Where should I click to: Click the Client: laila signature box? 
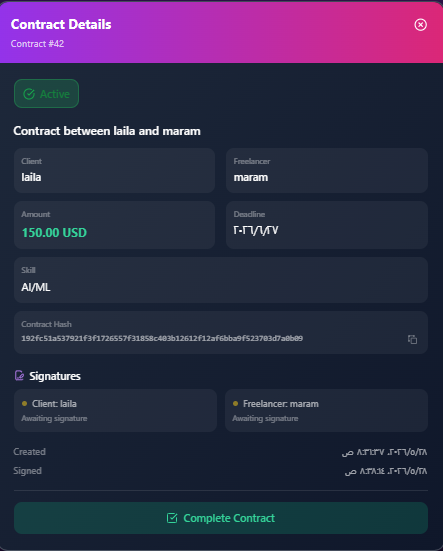[115, 410]
